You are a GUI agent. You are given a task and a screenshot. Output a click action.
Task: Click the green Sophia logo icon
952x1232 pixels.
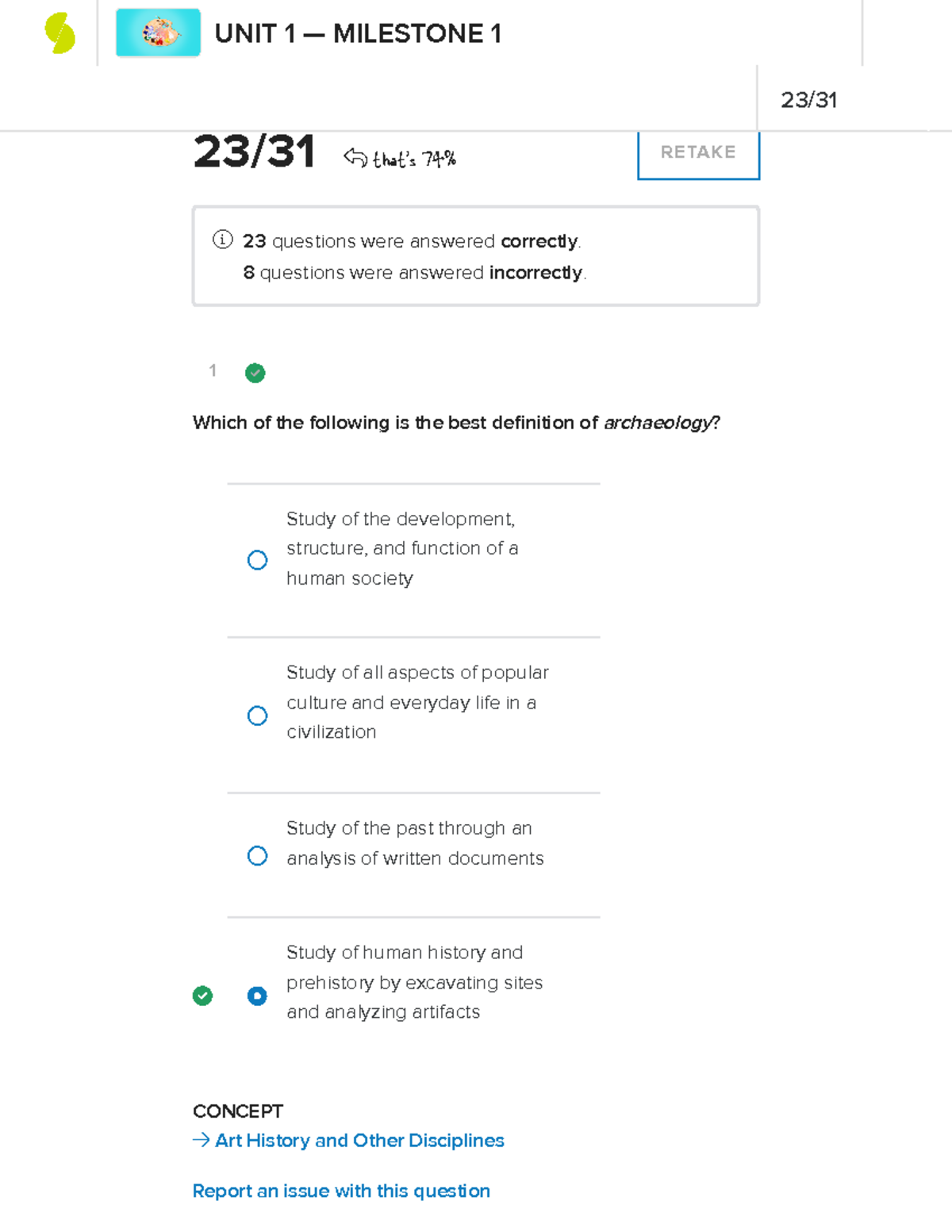coord(59,33)
